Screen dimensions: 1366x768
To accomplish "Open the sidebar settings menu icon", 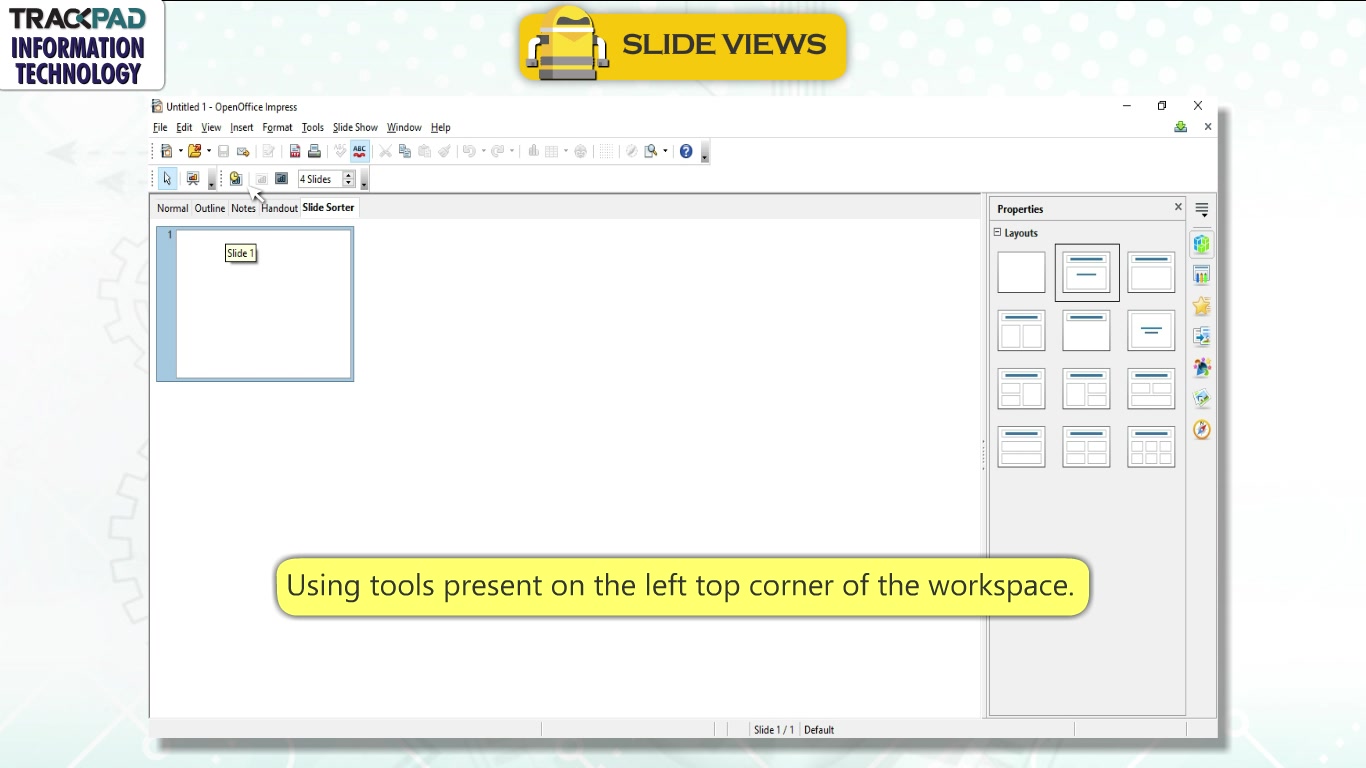I will (1202, 210).
